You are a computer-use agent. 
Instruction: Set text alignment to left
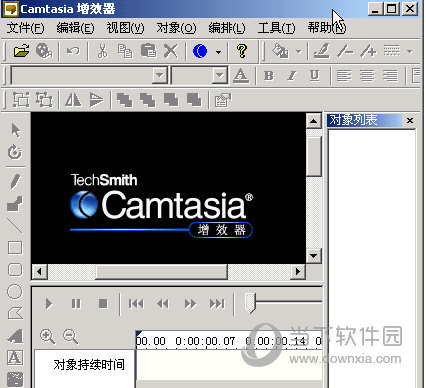(344, 76)
